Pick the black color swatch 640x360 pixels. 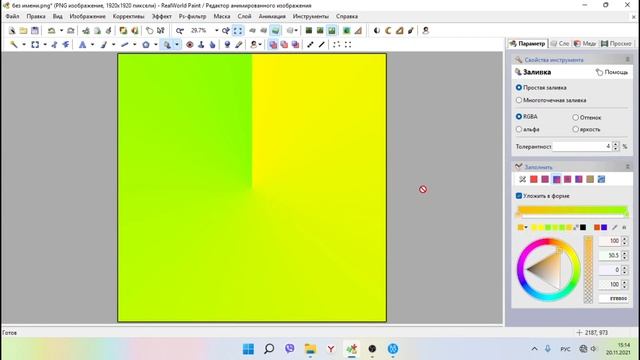click(583, 227)
